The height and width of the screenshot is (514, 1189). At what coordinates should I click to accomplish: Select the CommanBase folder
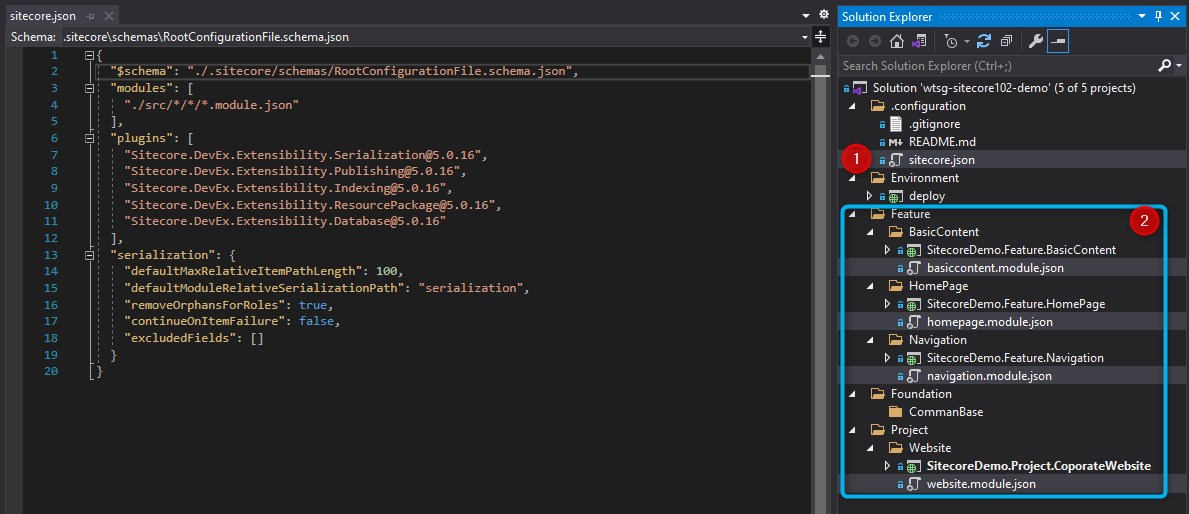(946, 412)
